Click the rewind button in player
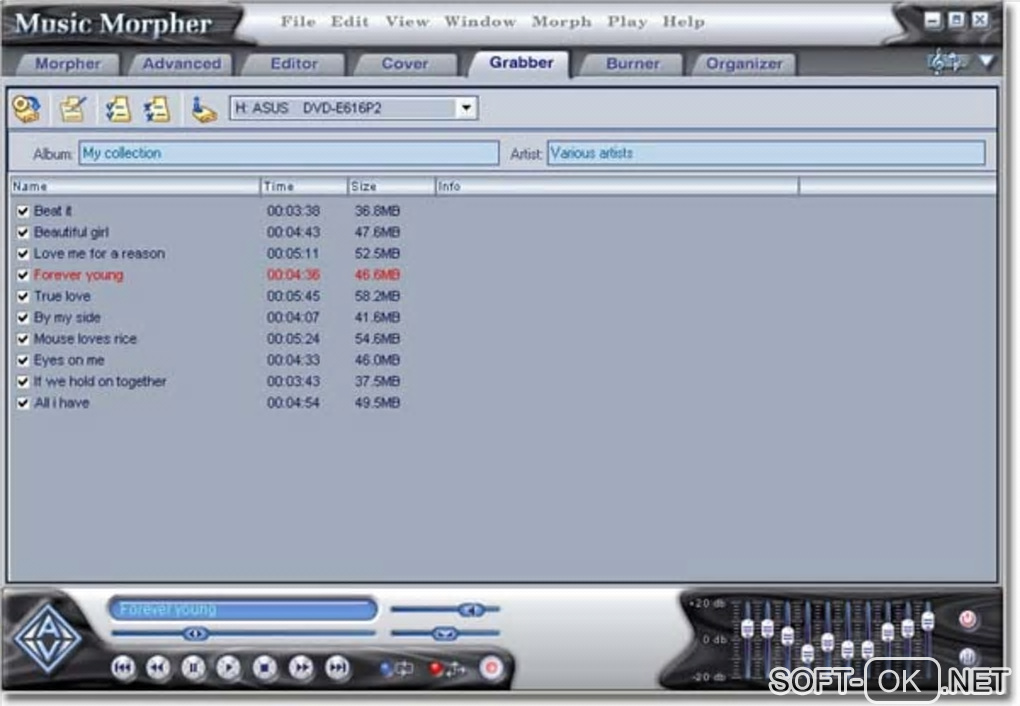This screenshot has width=1020, height=706. 158,668
